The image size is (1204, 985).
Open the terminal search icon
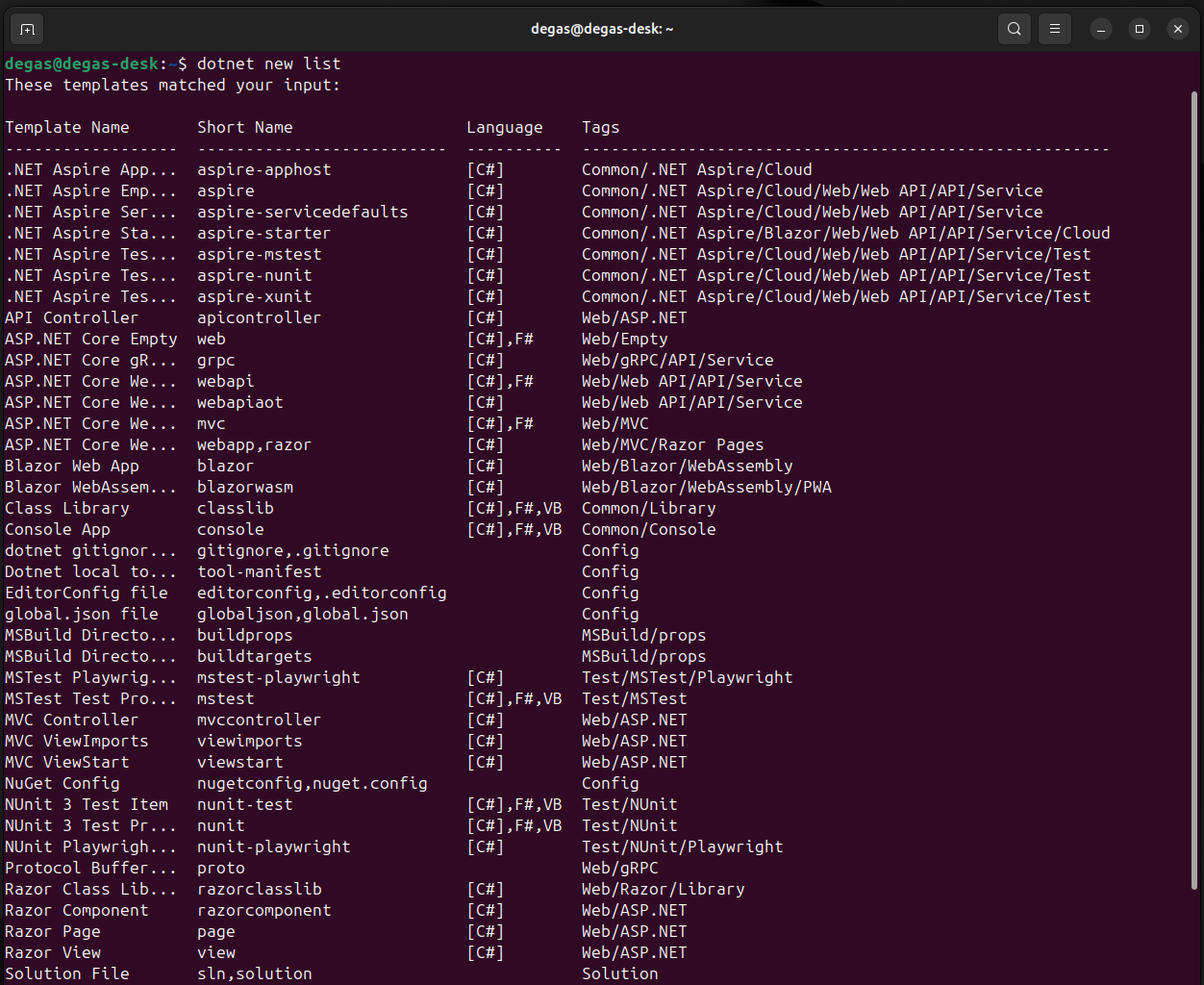pyautogui.click(x=1014, y=29)
